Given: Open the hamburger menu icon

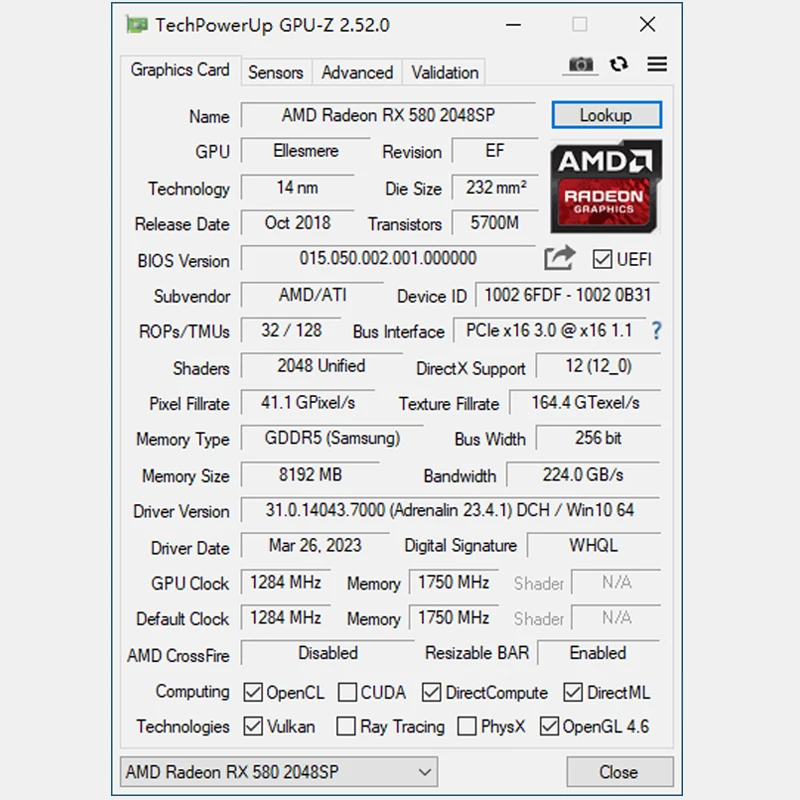Looking at the screenshot, I should coord(657,64).
